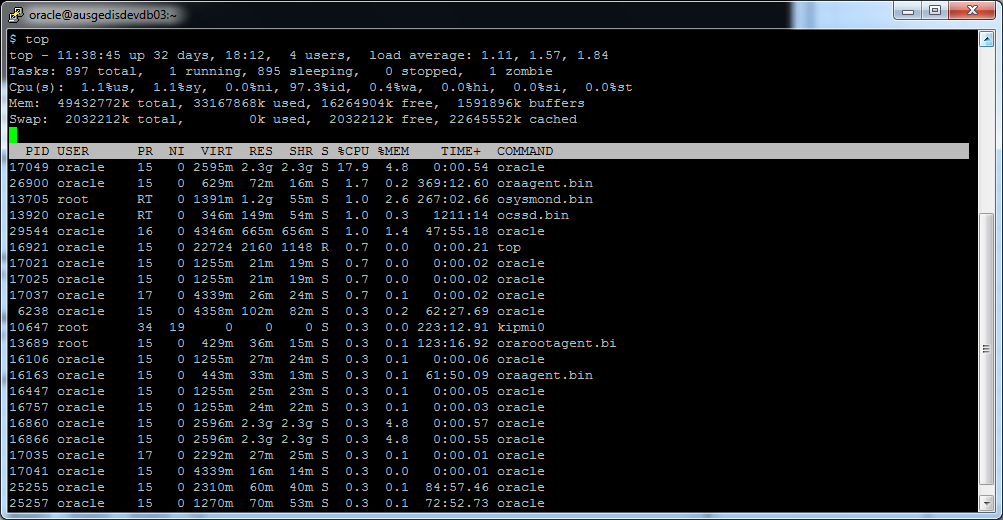Click the vertical scrollbar thumb
This screenshot has width=1003, height=520.
pos(986,350)
